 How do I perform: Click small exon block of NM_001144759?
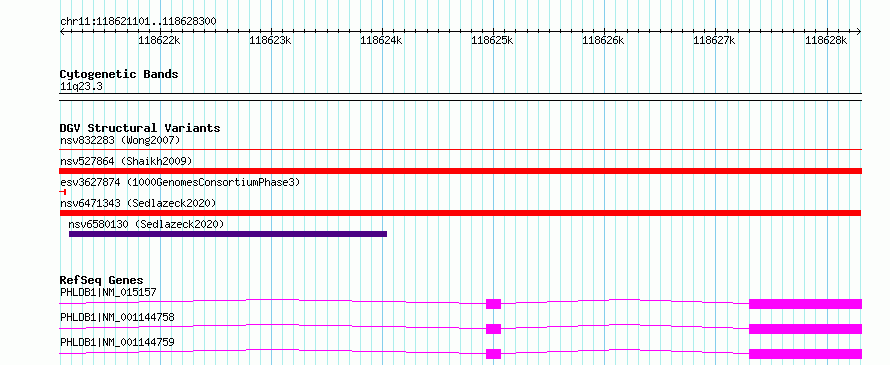click(x=493, y=354)
